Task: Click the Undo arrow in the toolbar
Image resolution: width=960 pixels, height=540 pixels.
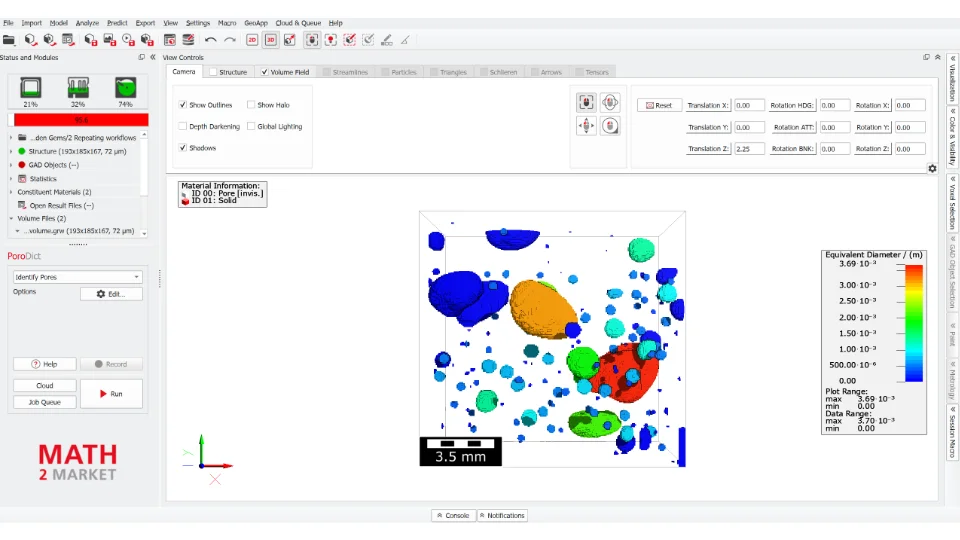Action: (210, 40)
